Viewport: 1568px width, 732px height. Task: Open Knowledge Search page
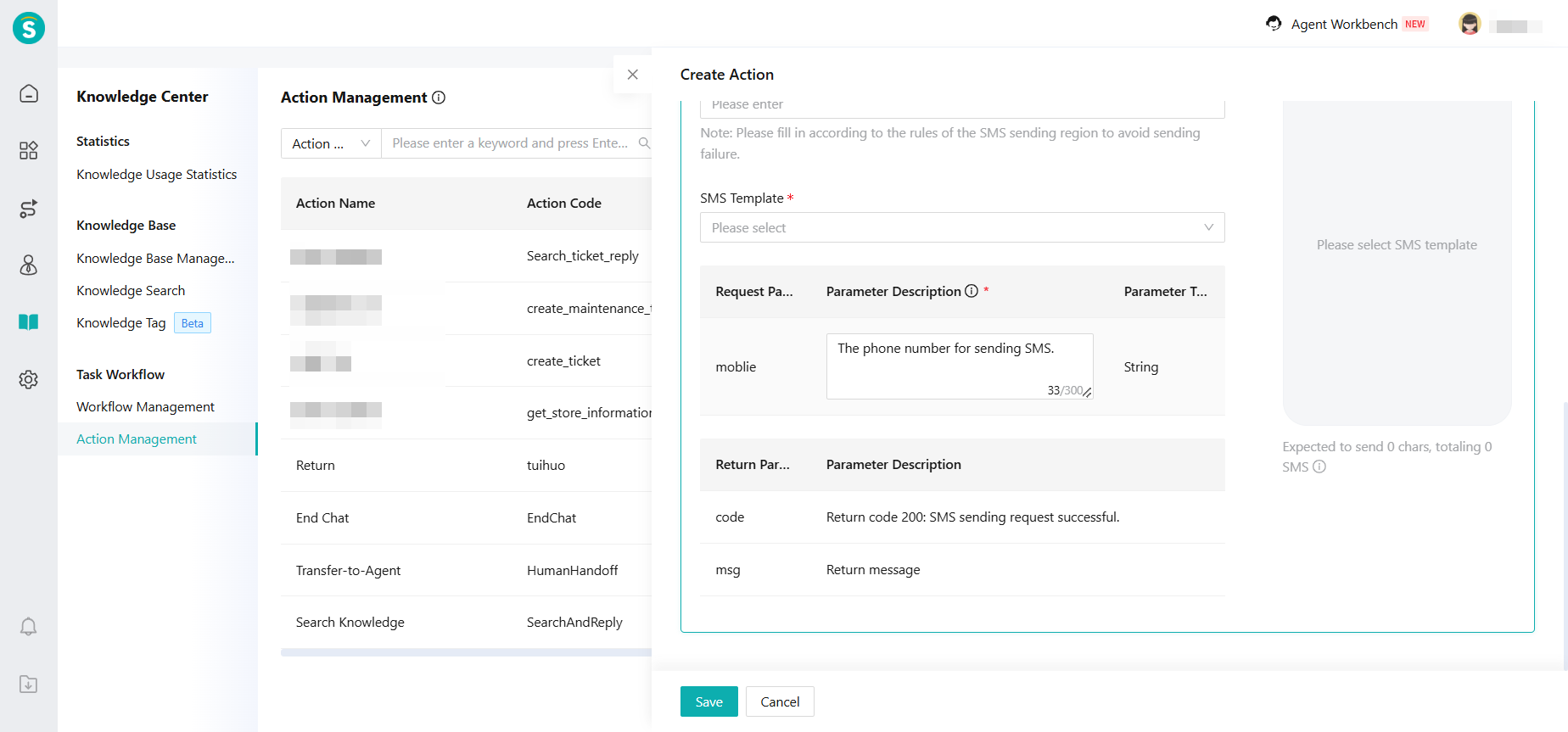[131, 291]
